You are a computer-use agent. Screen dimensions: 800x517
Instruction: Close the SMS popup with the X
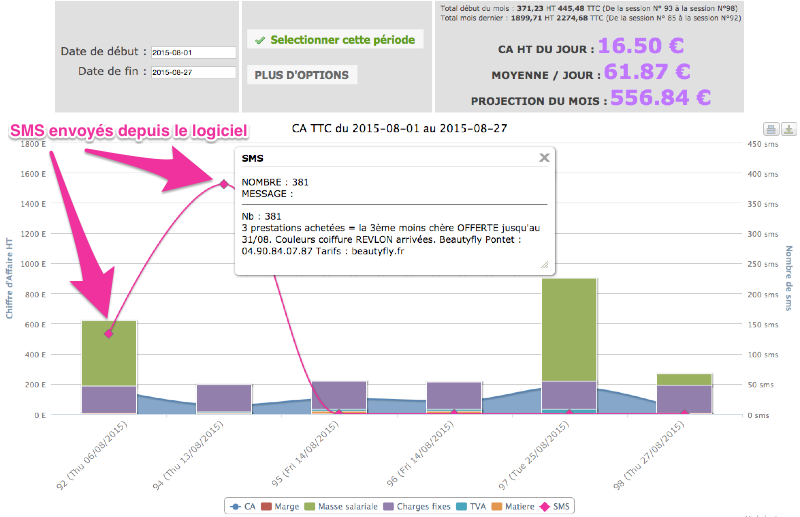pyautogui.click(x=544, y=157)
